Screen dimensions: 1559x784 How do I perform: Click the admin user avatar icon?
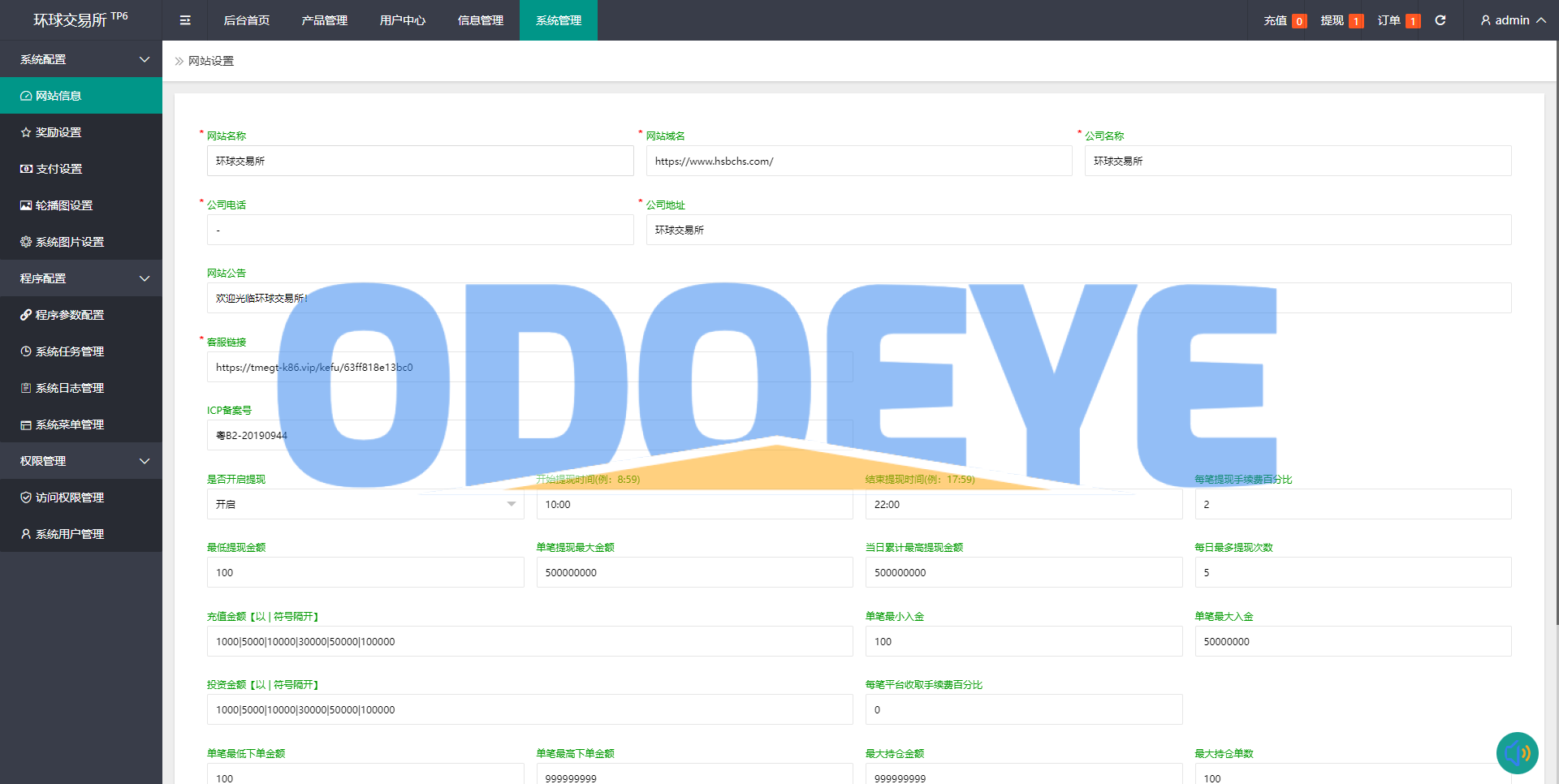pos(1486,20)
